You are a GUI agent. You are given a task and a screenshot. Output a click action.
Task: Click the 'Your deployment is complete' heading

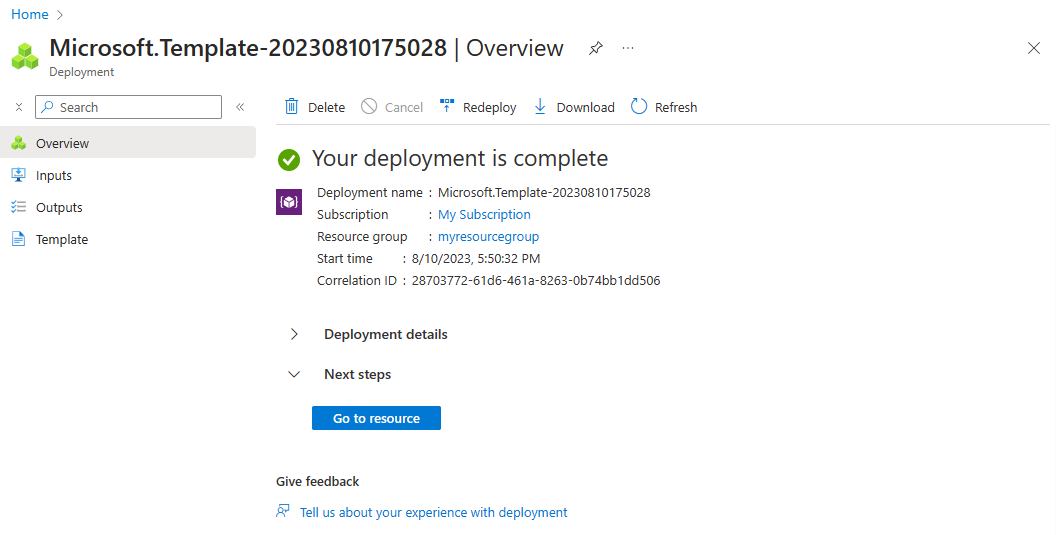coord(460,158)
